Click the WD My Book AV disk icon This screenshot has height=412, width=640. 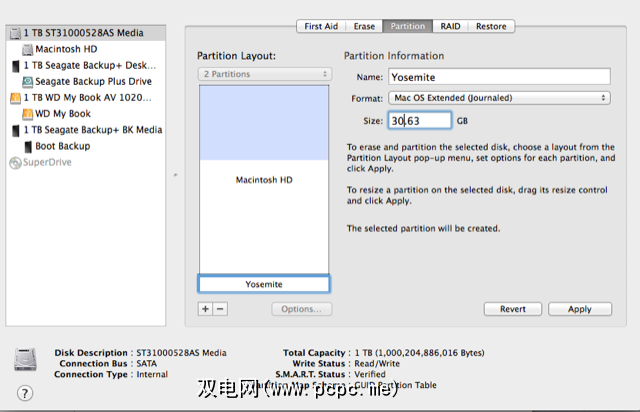tap(16, 98)
